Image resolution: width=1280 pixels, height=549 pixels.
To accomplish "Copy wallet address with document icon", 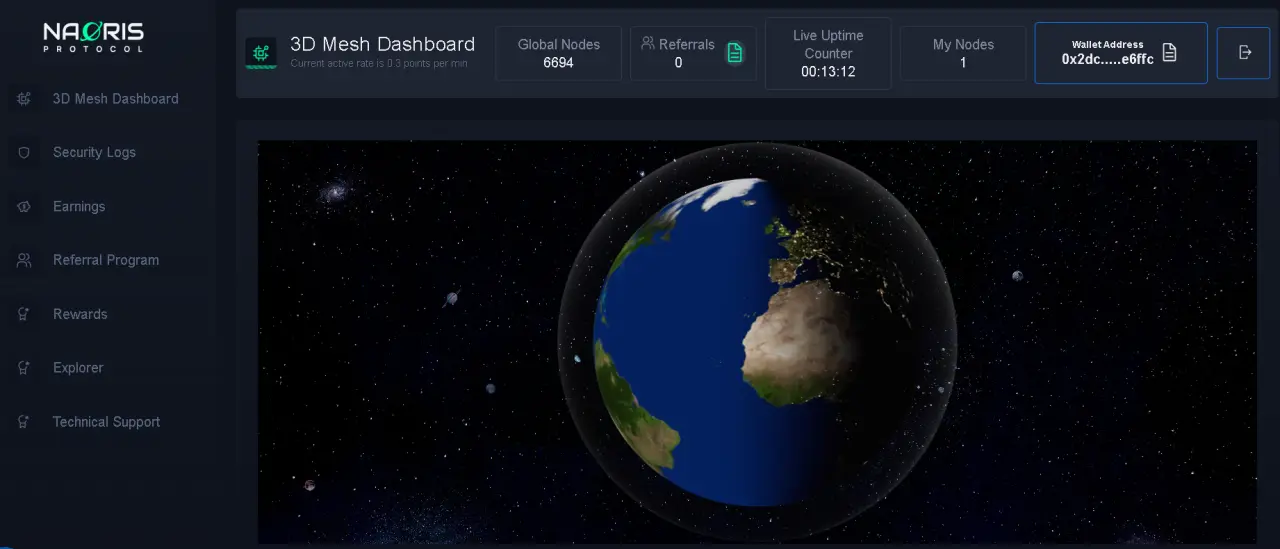I will click(x=1169, y=53).
